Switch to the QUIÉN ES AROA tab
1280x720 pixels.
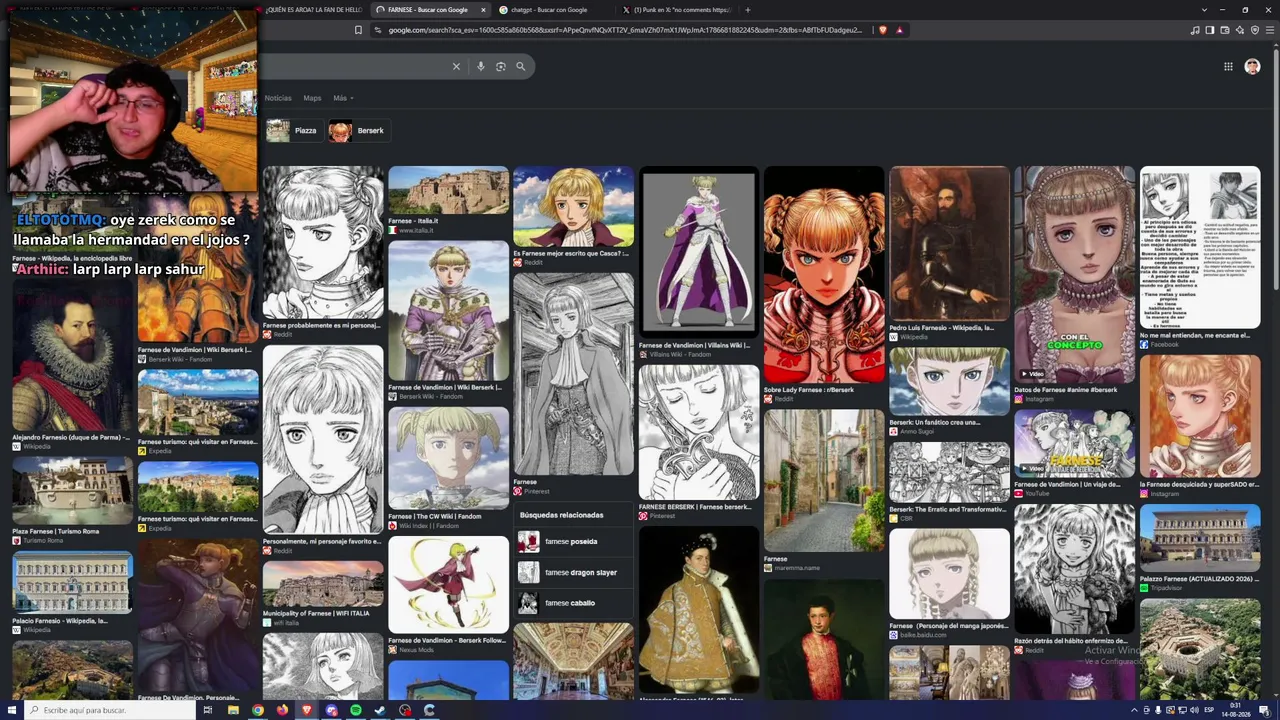click(313, 10)
